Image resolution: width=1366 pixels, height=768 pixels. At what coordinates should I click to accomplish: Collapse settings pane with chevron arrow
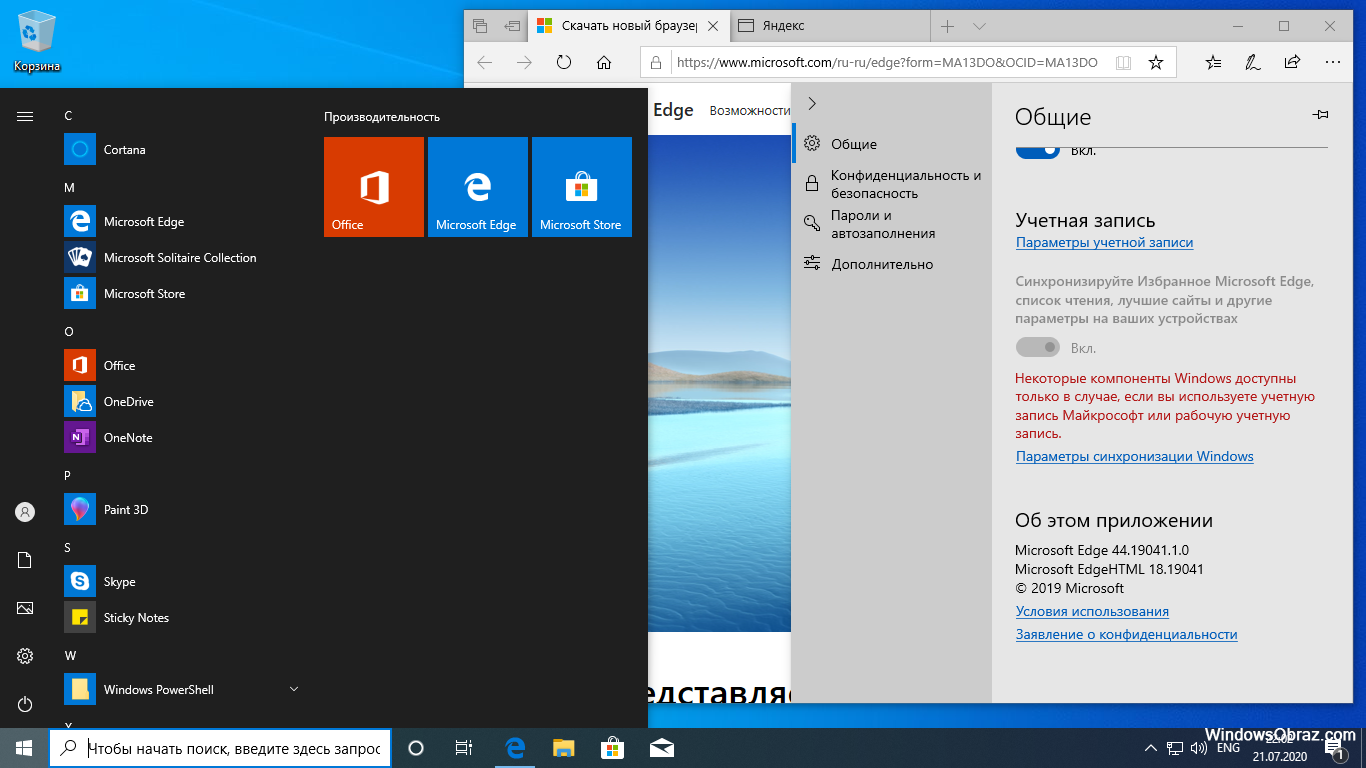812,104
